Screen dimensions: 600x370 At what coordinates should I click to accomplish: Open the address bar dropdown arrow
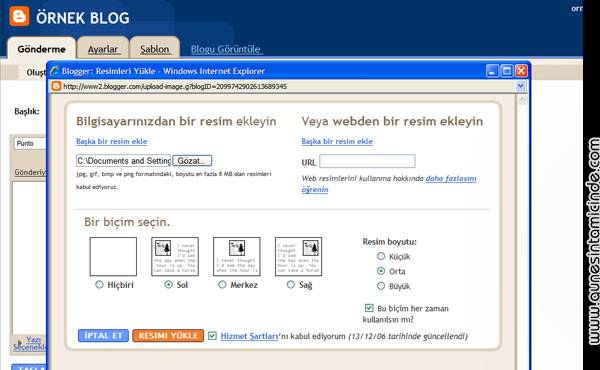tap(520, 86)
